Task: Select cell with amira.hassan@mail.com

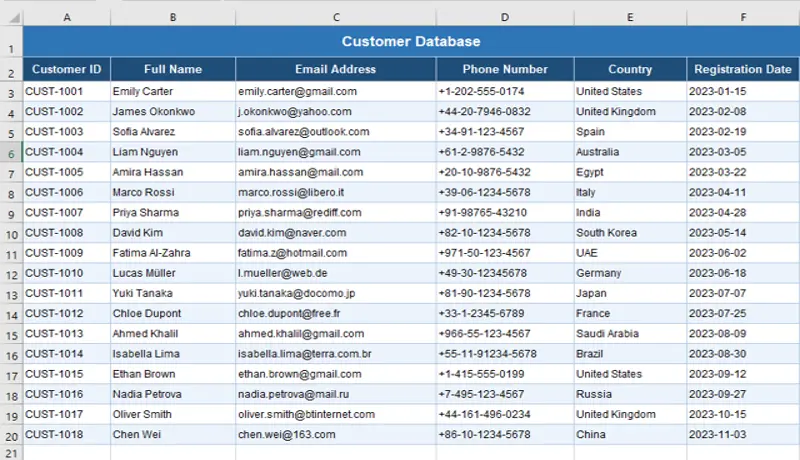Action: (336, 172)
